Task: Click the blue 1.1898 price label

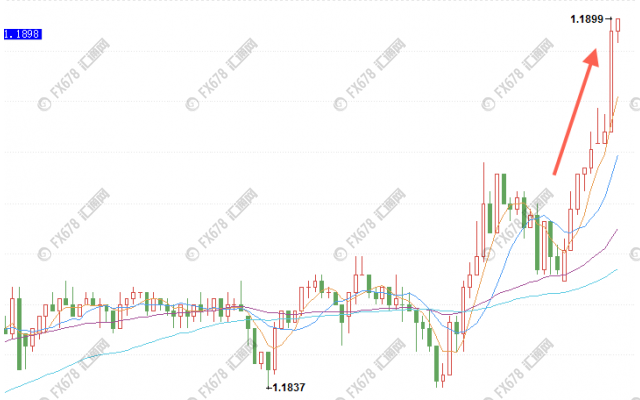Action: click(21, 34)
